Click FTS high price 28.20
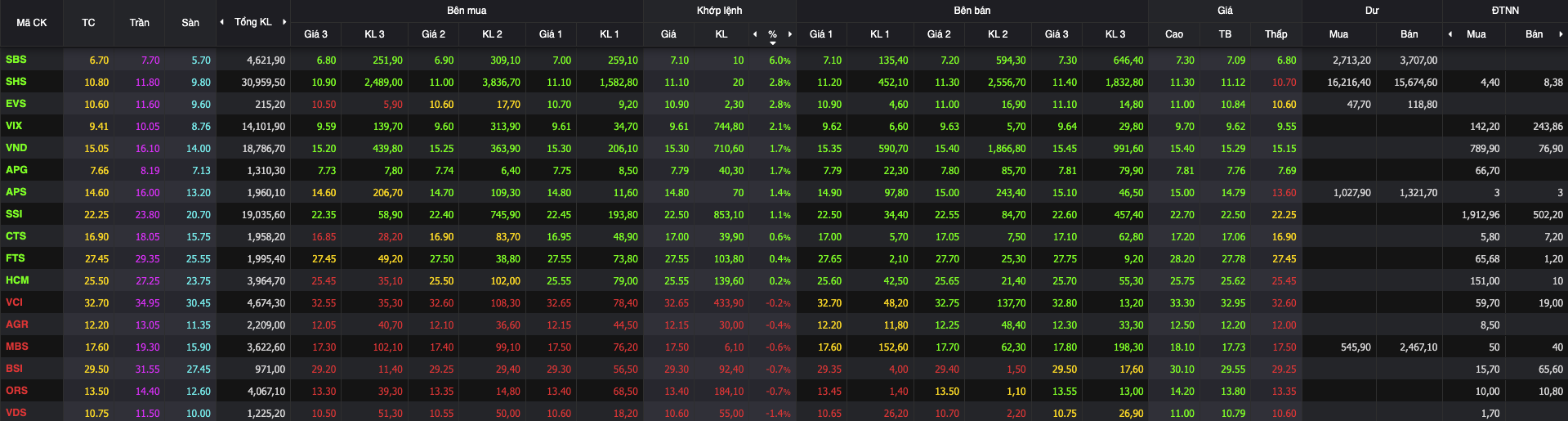This screenshot has width=1568, height=421. click(x=1182, y=259)
